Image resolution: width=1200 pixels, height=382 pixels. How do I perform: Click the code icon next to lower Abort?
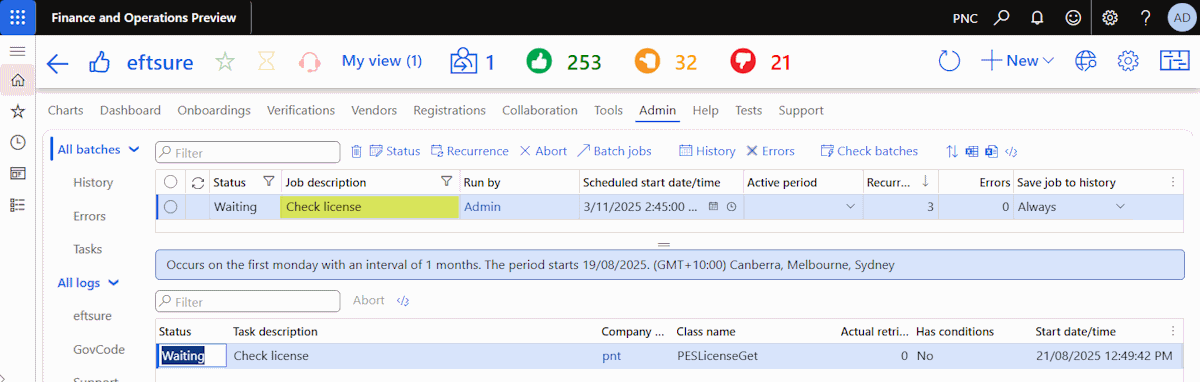coord(403,300)
